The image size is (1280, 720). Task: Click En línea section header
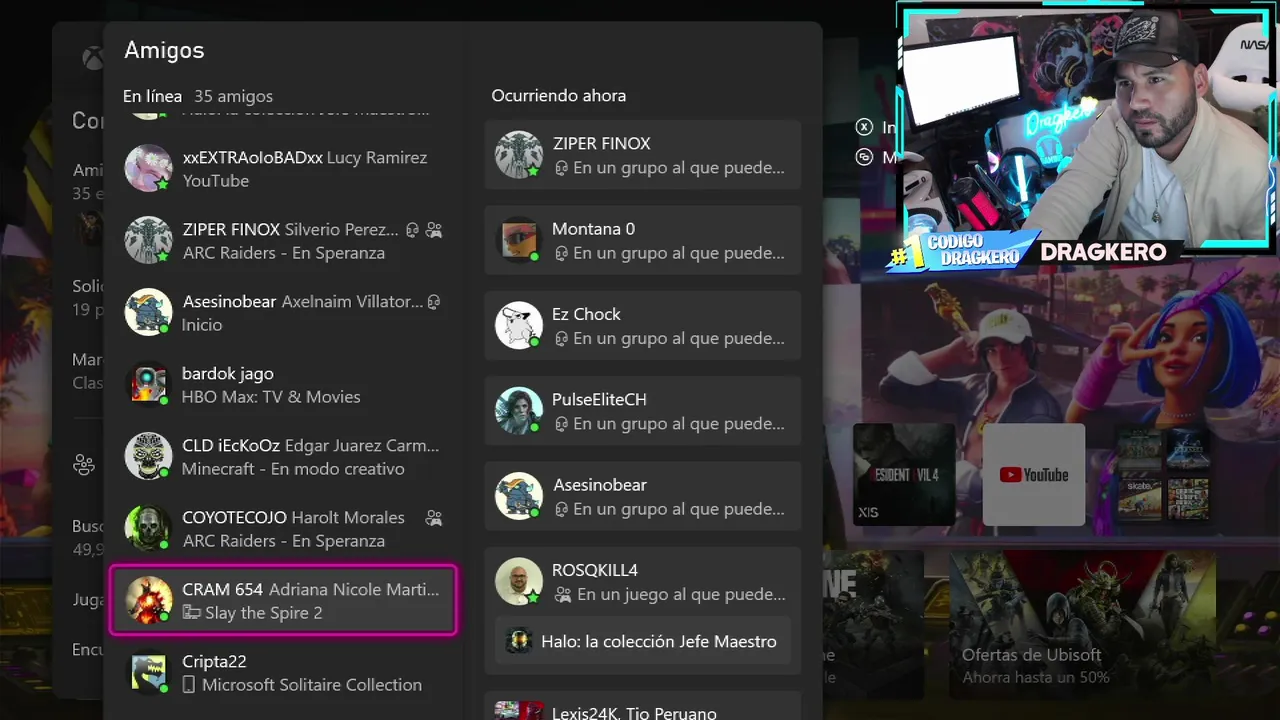[152, 96]
